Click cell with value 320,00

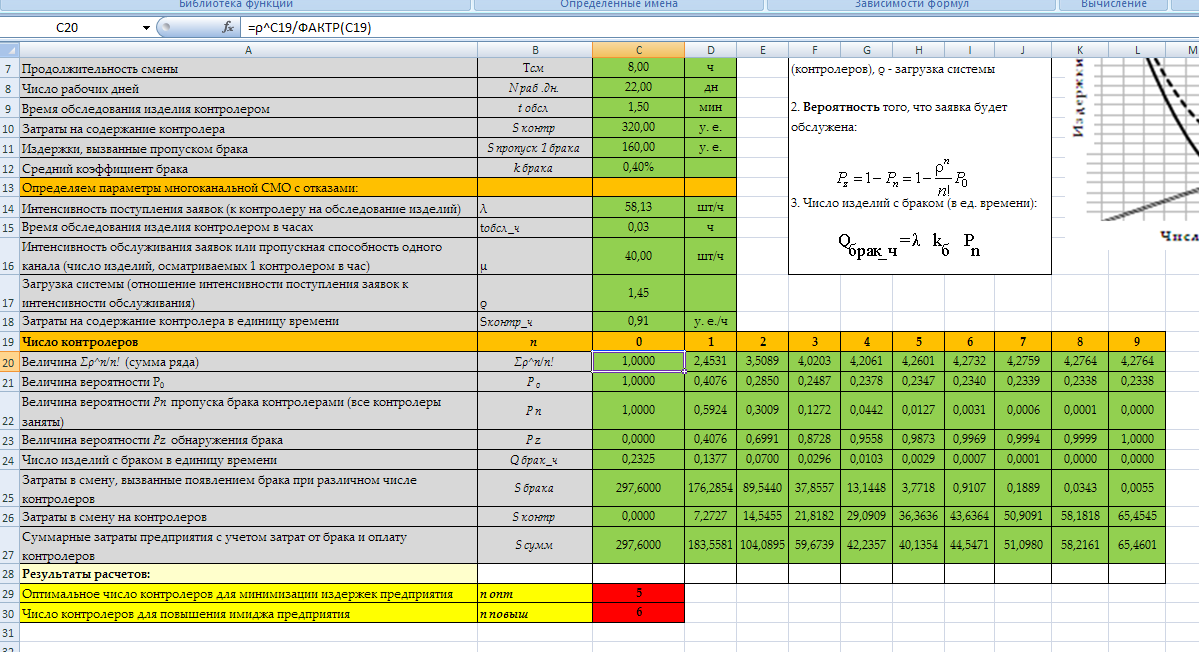coord(638,128)
